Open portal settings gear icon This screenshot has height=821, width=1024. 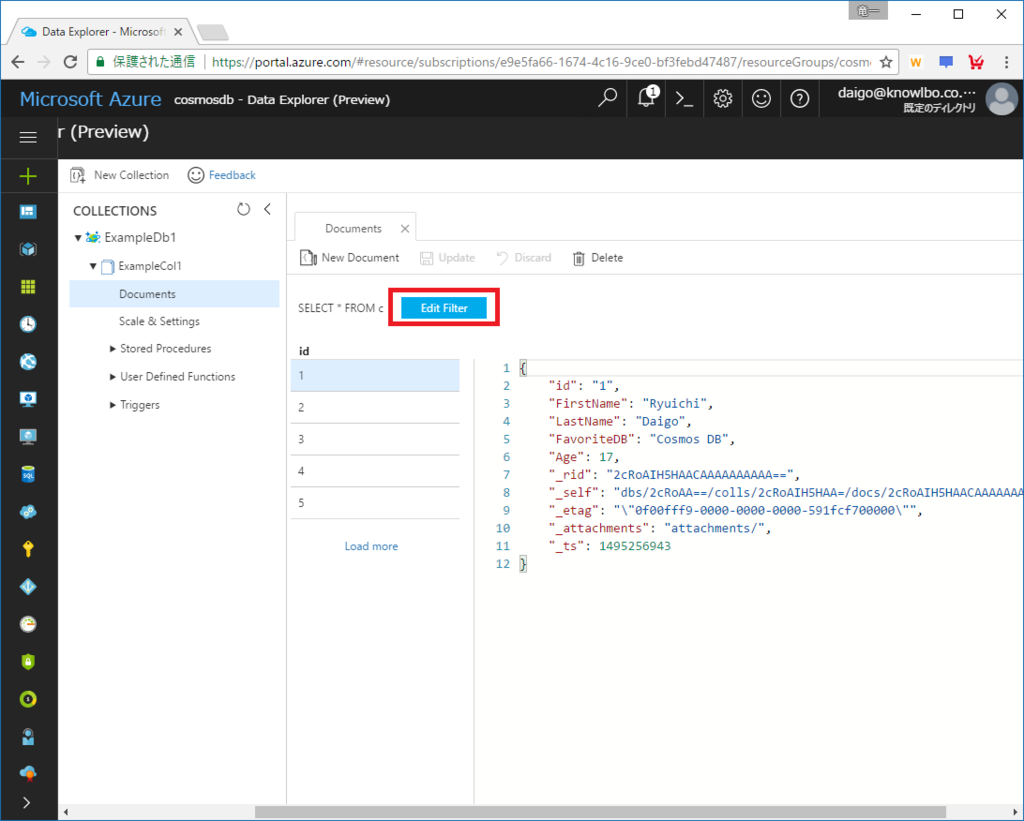(x=722, y=99)
